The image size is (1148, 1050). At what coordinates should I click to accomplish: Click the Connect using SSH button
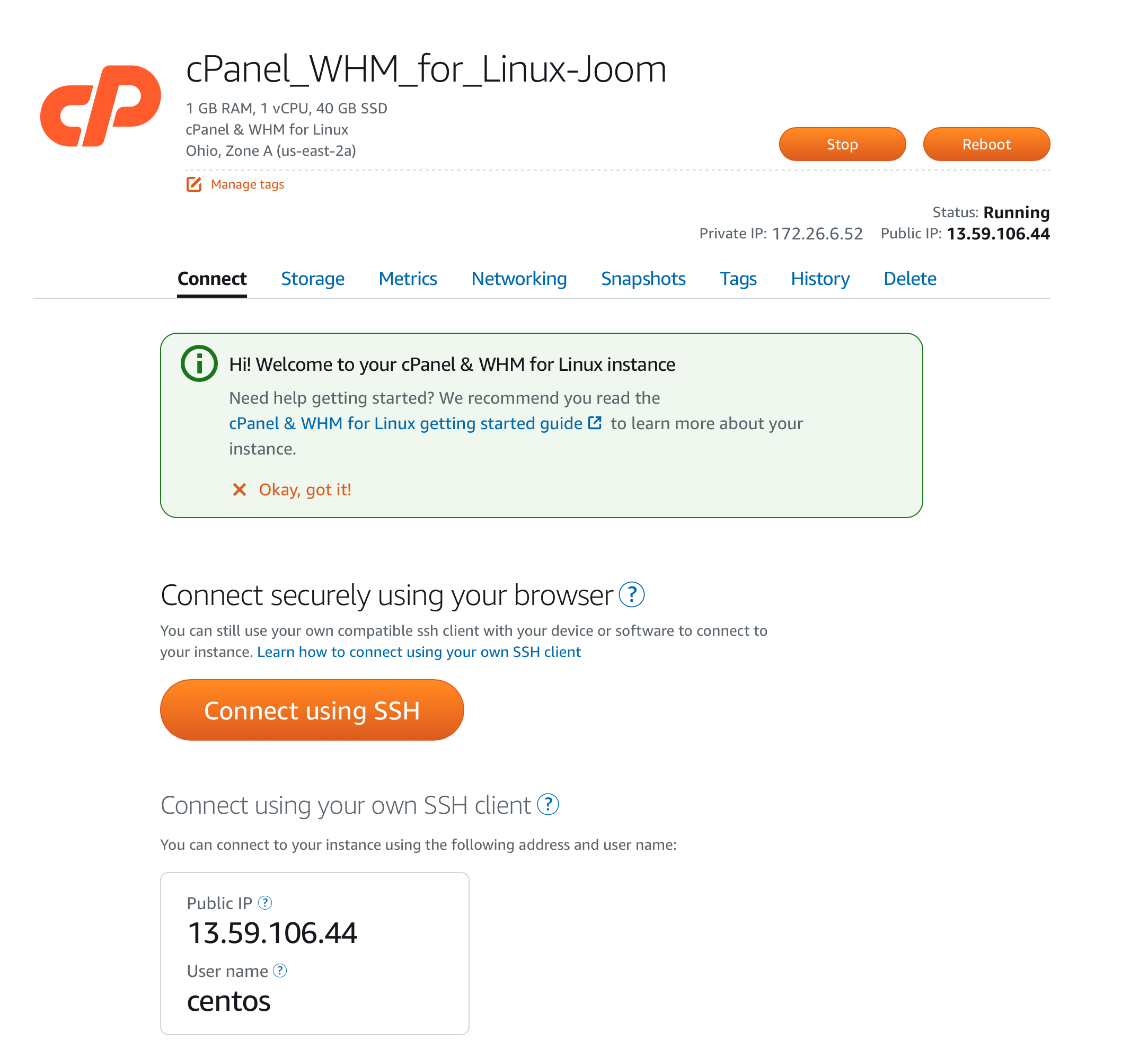pyautogui.click(x=312, y=710)
